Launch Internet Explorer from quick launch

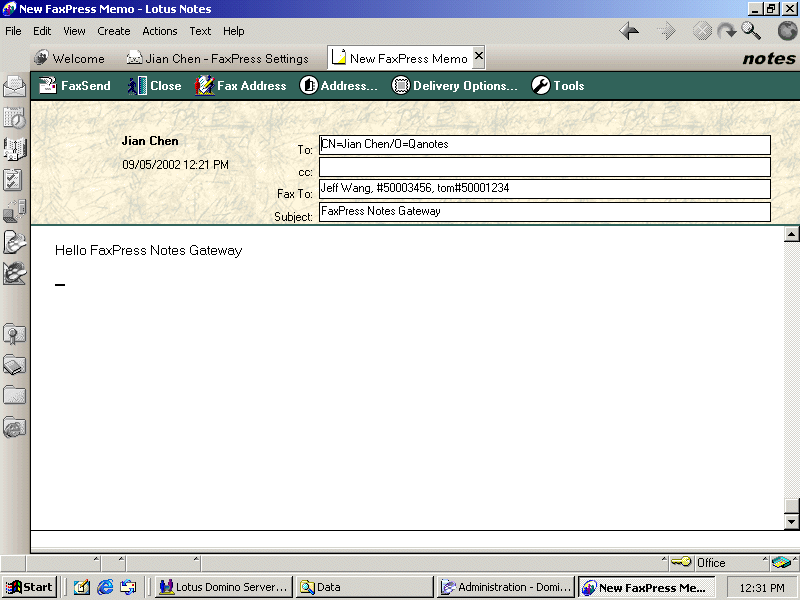(105, 587)
